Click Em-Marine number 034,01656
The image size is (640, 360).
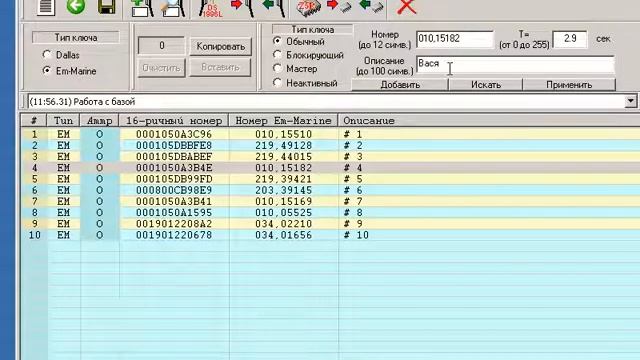pos(283,235)
